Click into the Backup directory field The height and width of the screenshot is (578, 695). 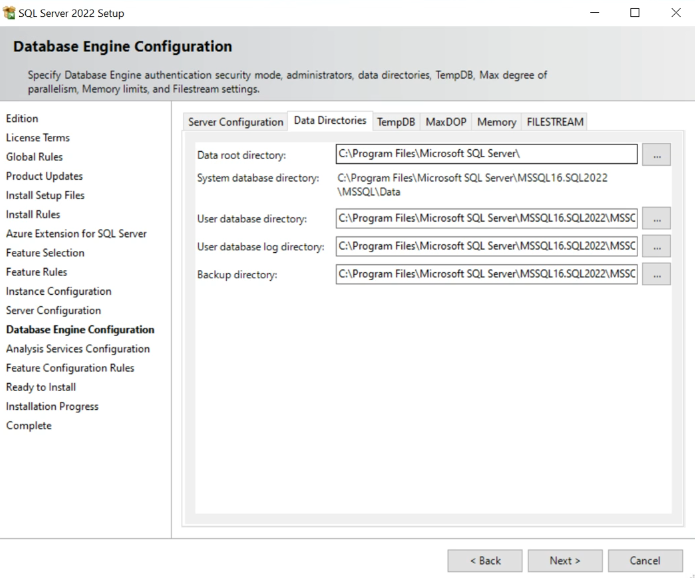487,274
